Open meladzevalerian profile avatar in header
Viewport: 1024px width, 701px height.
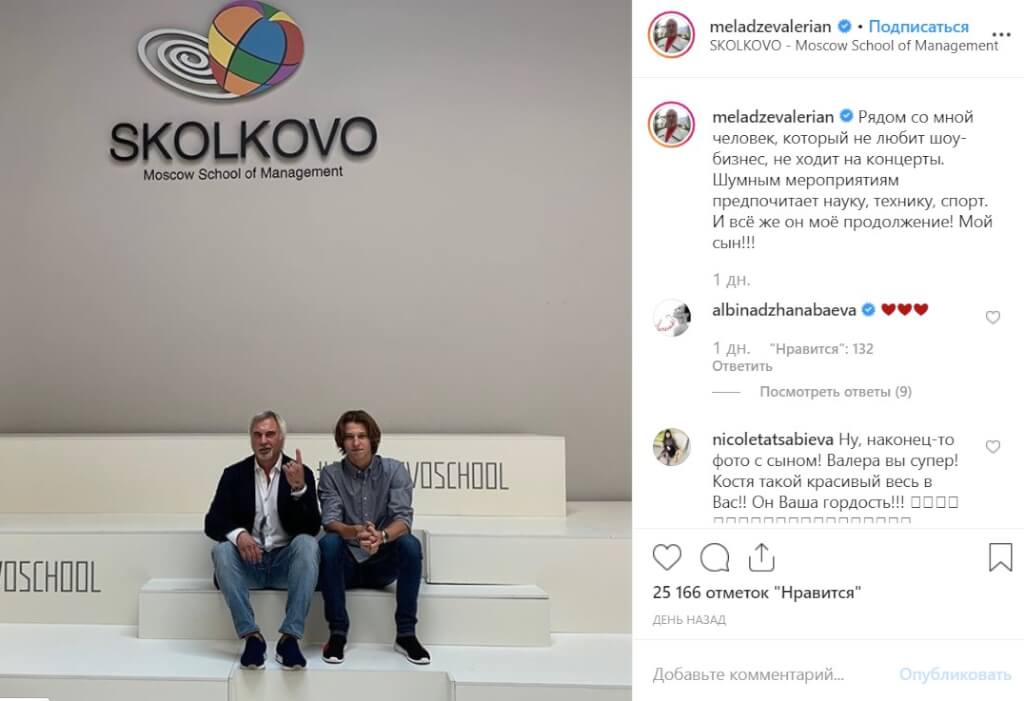671,35
